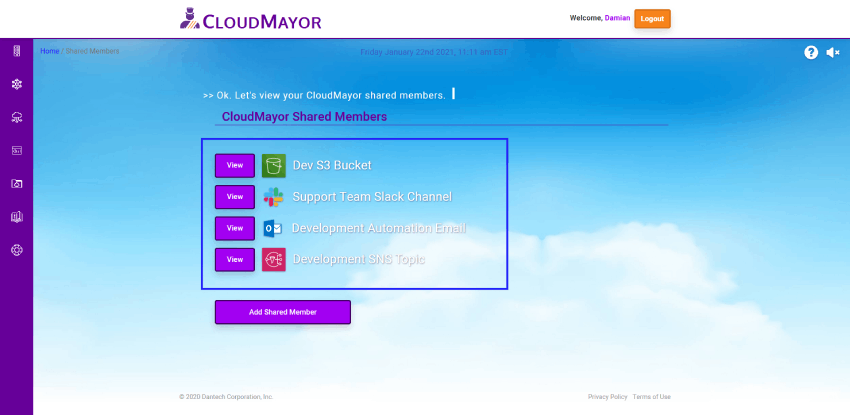Select the cloud network sidebar icon
This screenshot has width=850, height=415.
tap(17, 118)
